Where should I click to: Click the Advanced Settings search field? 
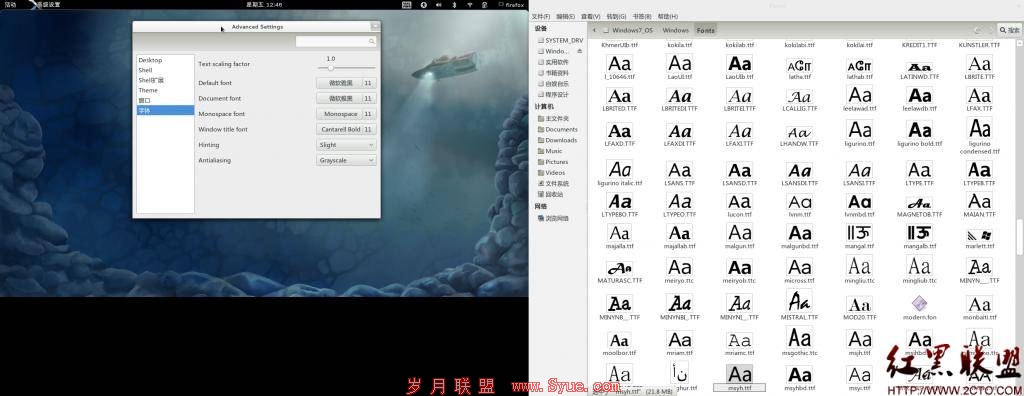(x=336, y=41)
